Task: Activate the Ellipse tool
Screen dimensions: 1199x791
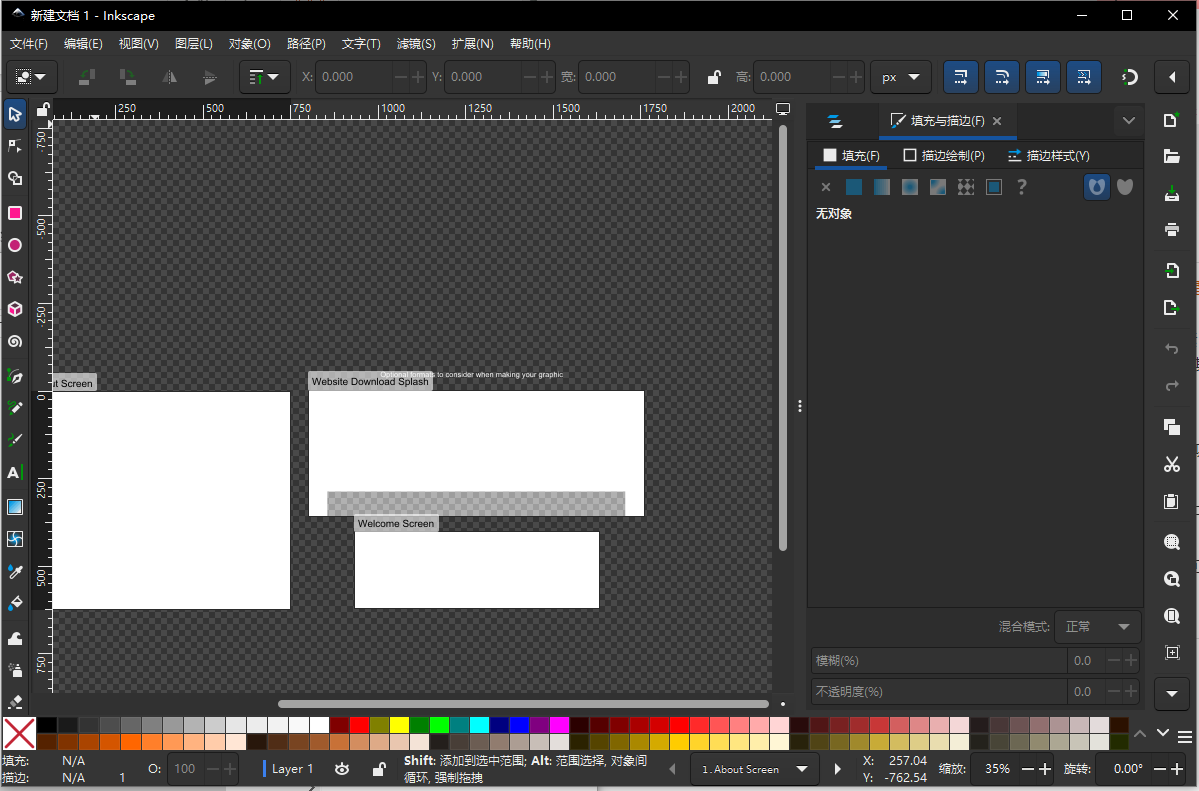Action: [15, 245]
